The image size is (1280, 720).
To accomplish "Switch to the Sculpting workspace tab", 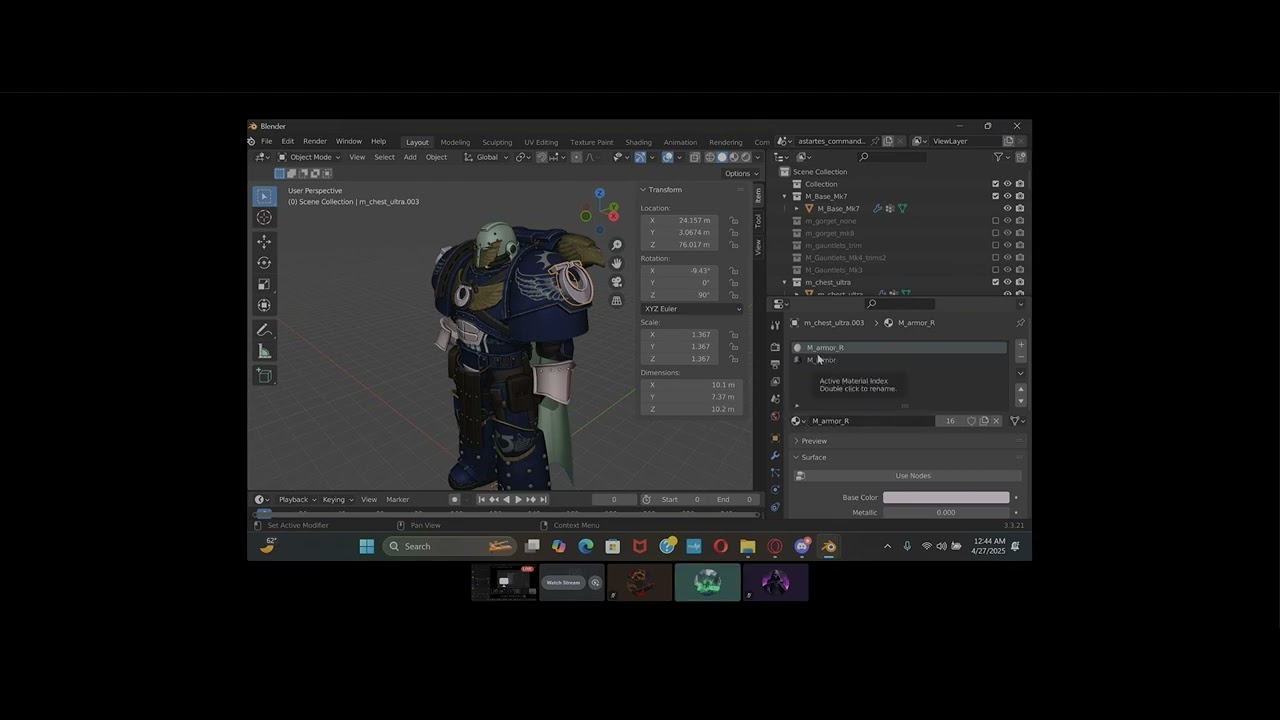I will 497,142.
